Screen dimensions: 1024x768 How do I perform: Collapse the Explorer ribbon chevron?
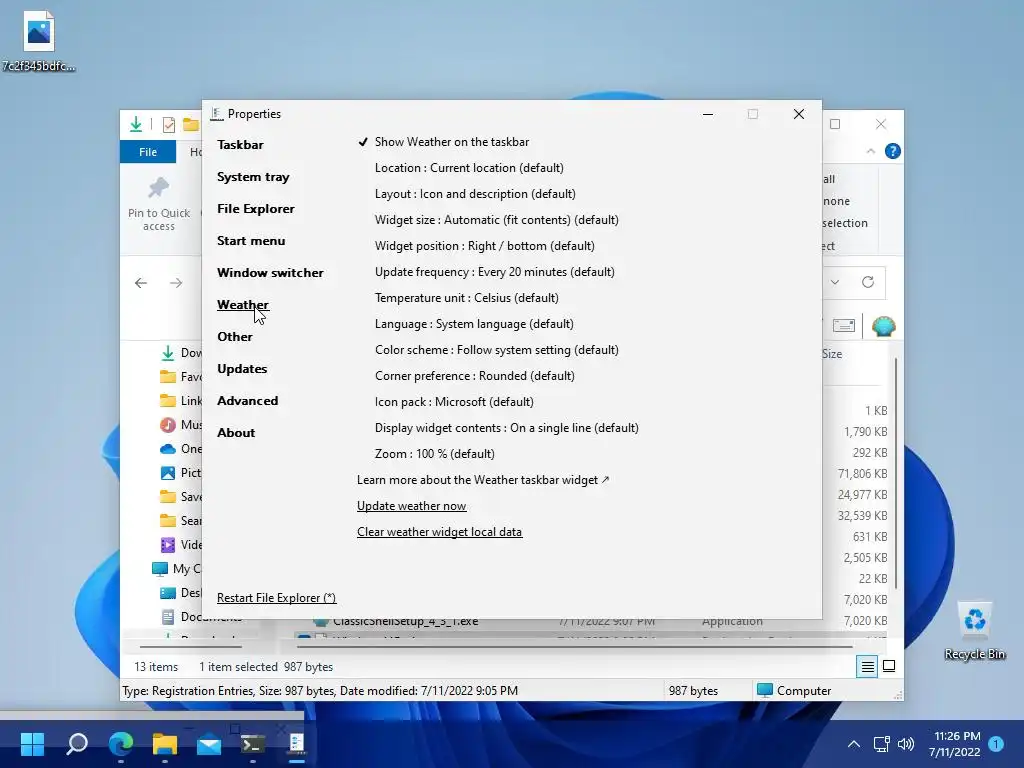(x=871, y=152)
